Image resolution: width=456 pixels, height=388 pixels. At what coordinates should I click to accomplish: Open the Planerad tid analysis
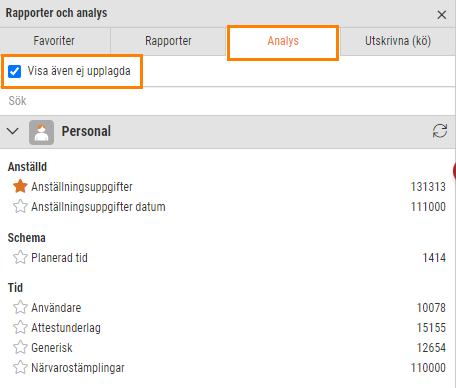59,258
